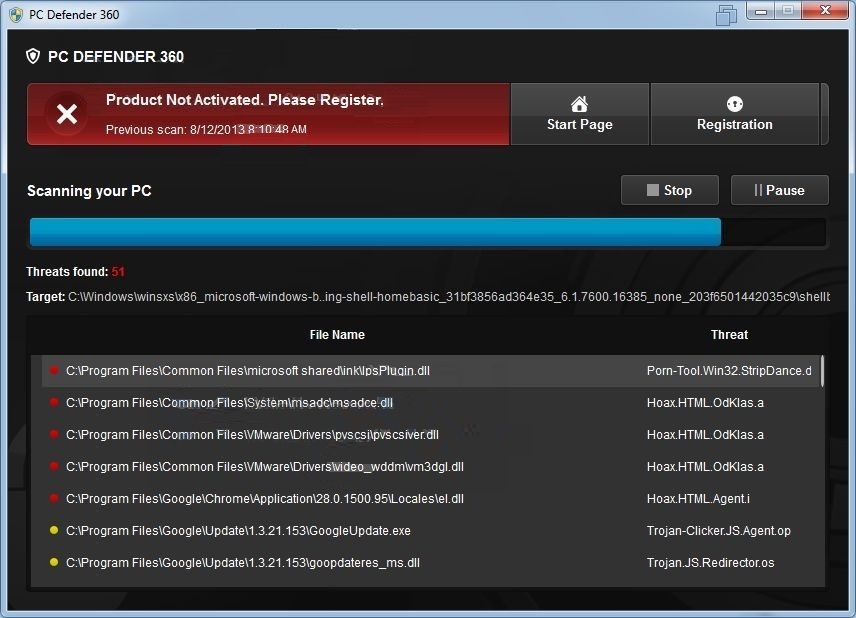Click the Scanning your PC heading
Viewport: 856px width, 618px height.
click(89, 191)
